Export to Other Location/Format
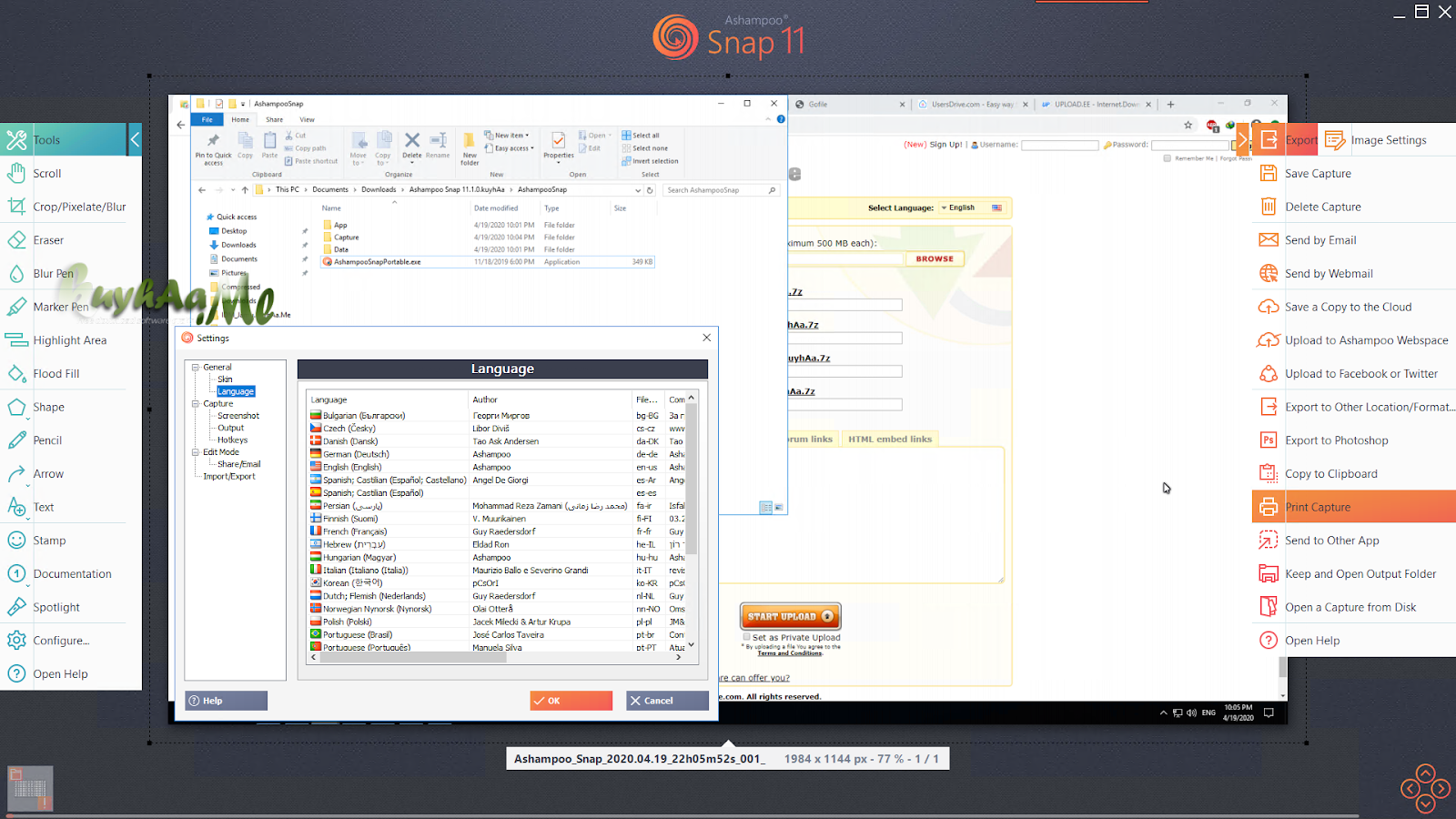 point(1354,407)
